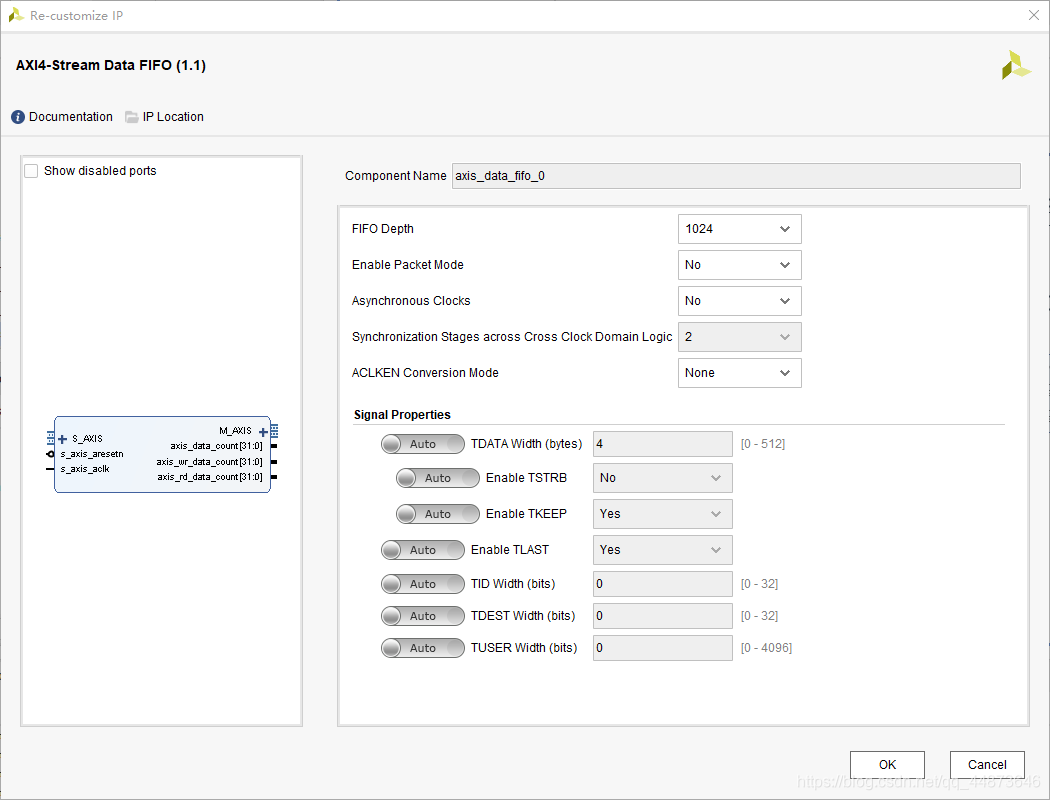Select the s_axis_aclk port
The image size is (1050, 800).
(85, 469)
